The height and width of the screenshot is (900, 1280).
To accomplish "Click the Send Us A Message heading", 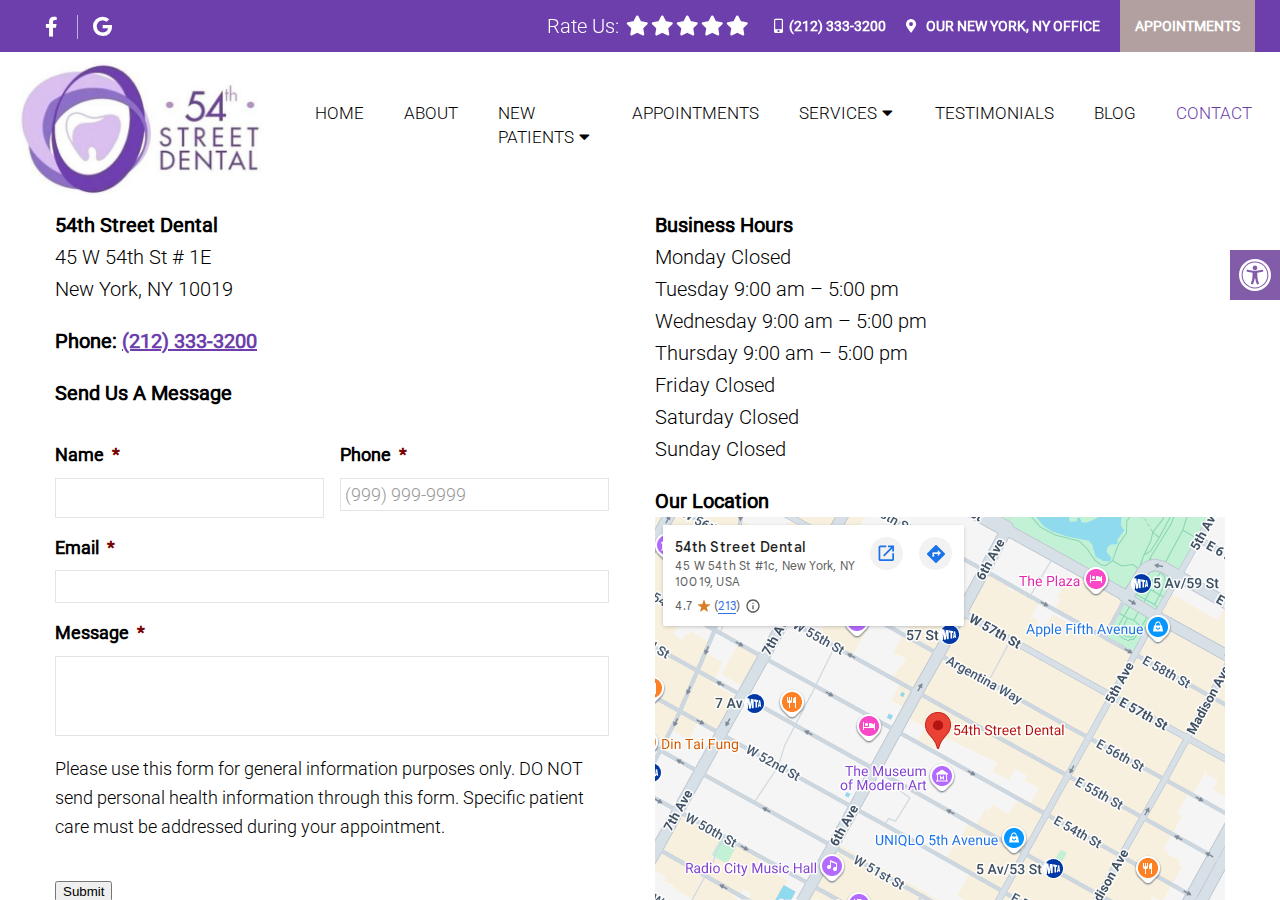I will (143, 393).
